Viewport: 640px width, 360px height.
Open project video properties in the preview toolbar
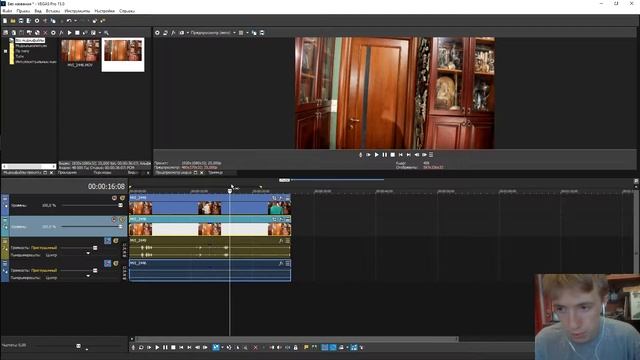(x=157, y=33)
